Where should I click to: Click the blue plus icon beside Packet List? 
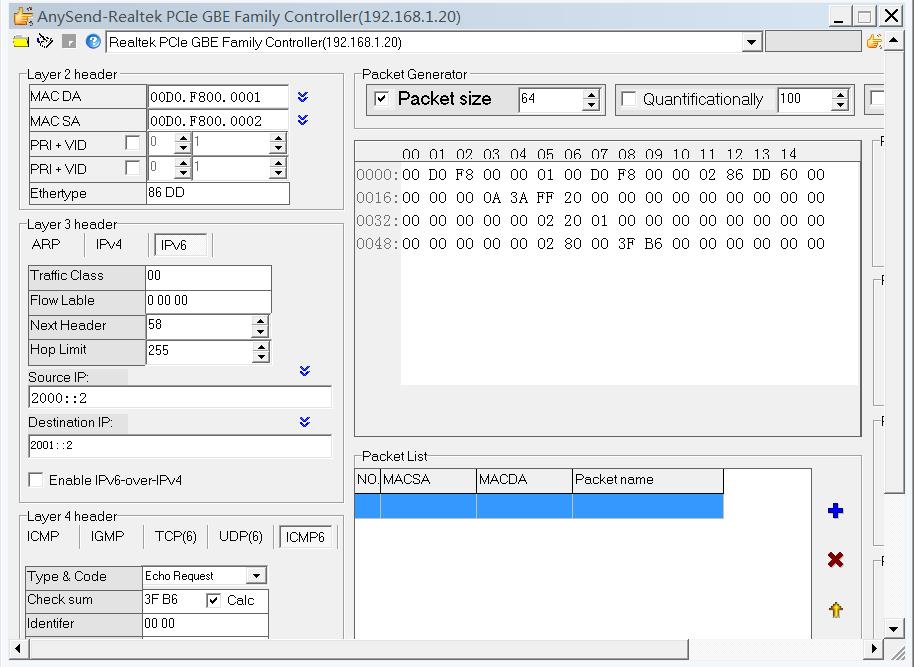(x=836, y=511)
